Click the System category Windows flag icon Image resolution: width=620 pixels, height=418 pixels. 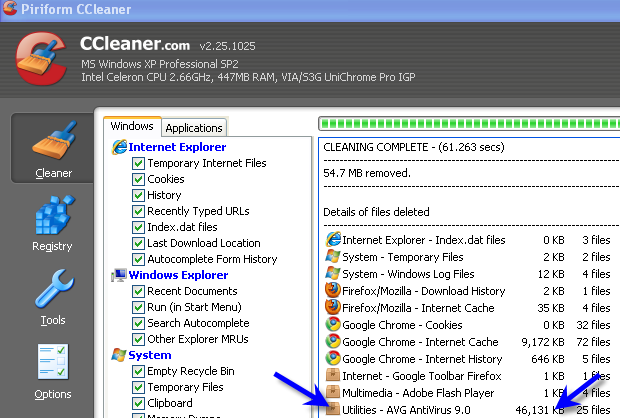tap(119, 355)
